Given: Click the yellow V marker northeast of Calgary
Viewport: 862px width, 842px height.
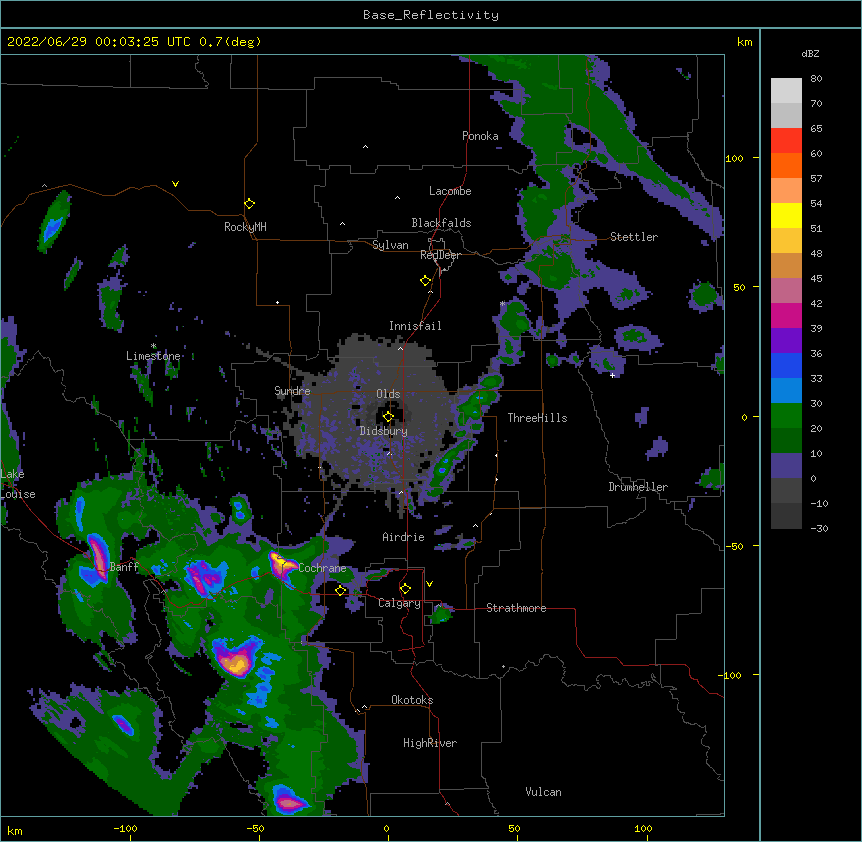Looking at the screenshot, I should (429, 584).
